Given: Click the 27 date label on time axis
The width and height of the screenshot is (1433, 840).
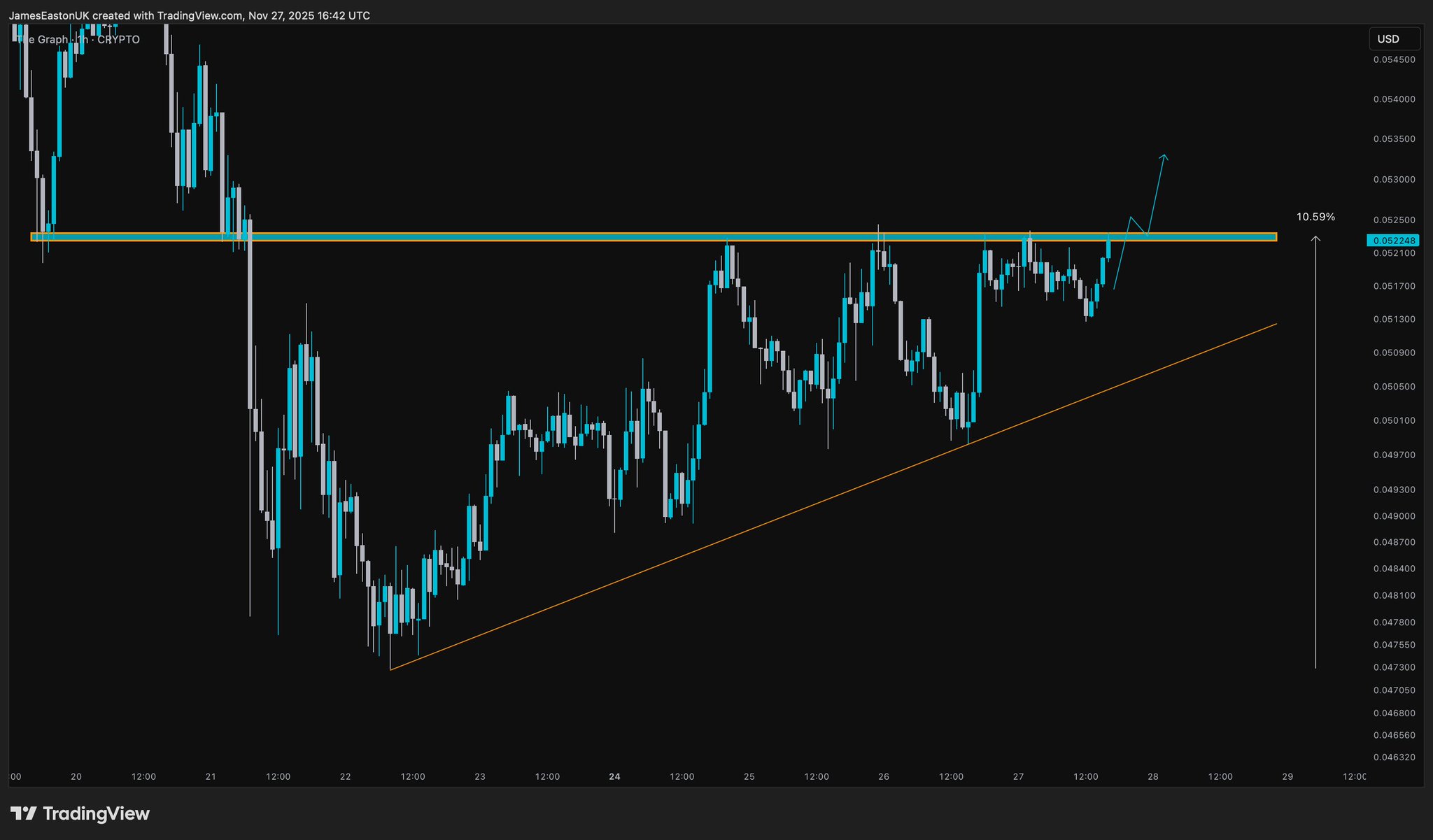Looking at the screenshot, I should [1018, 776].
